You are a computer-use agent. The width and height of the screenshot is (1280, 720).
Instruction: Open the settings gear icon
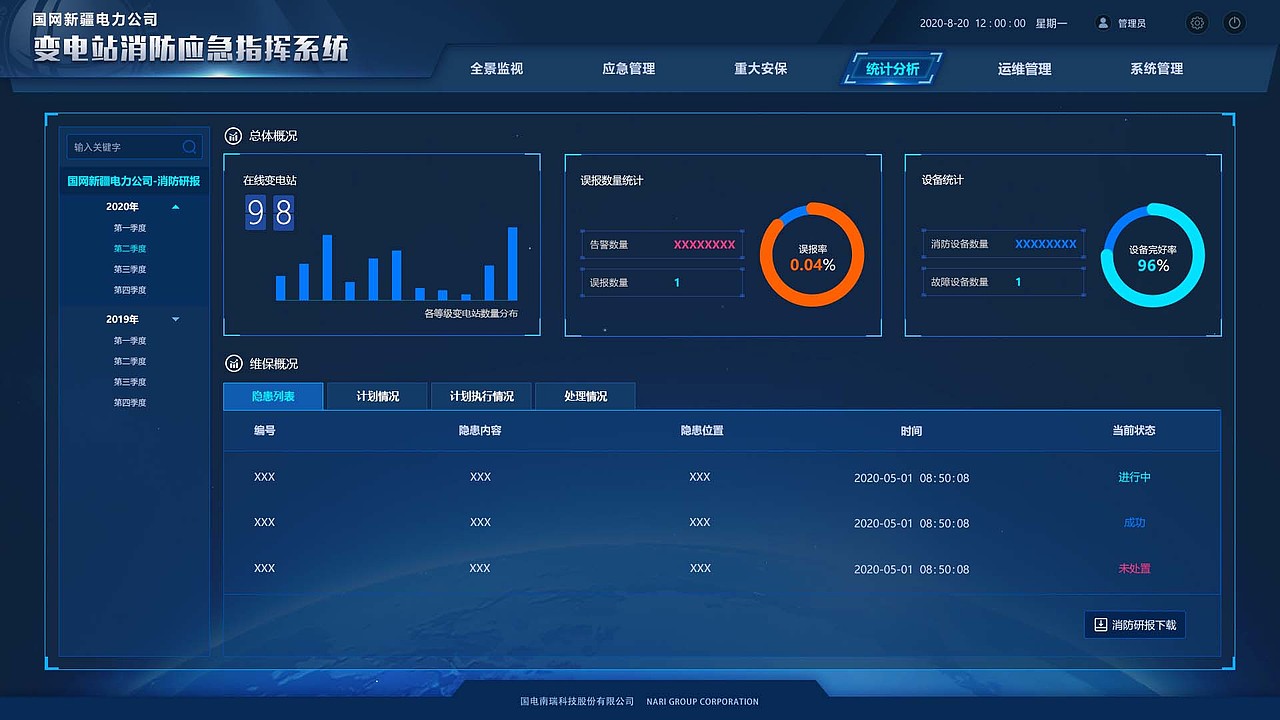pyautogui.click(x=1197, y=22)
